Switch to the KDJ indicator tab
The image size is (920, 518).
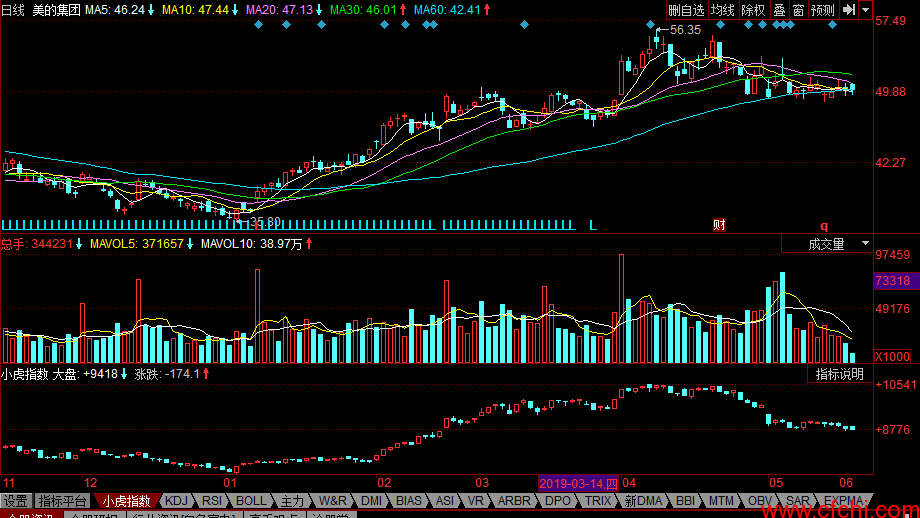click(x=177, y=501)
